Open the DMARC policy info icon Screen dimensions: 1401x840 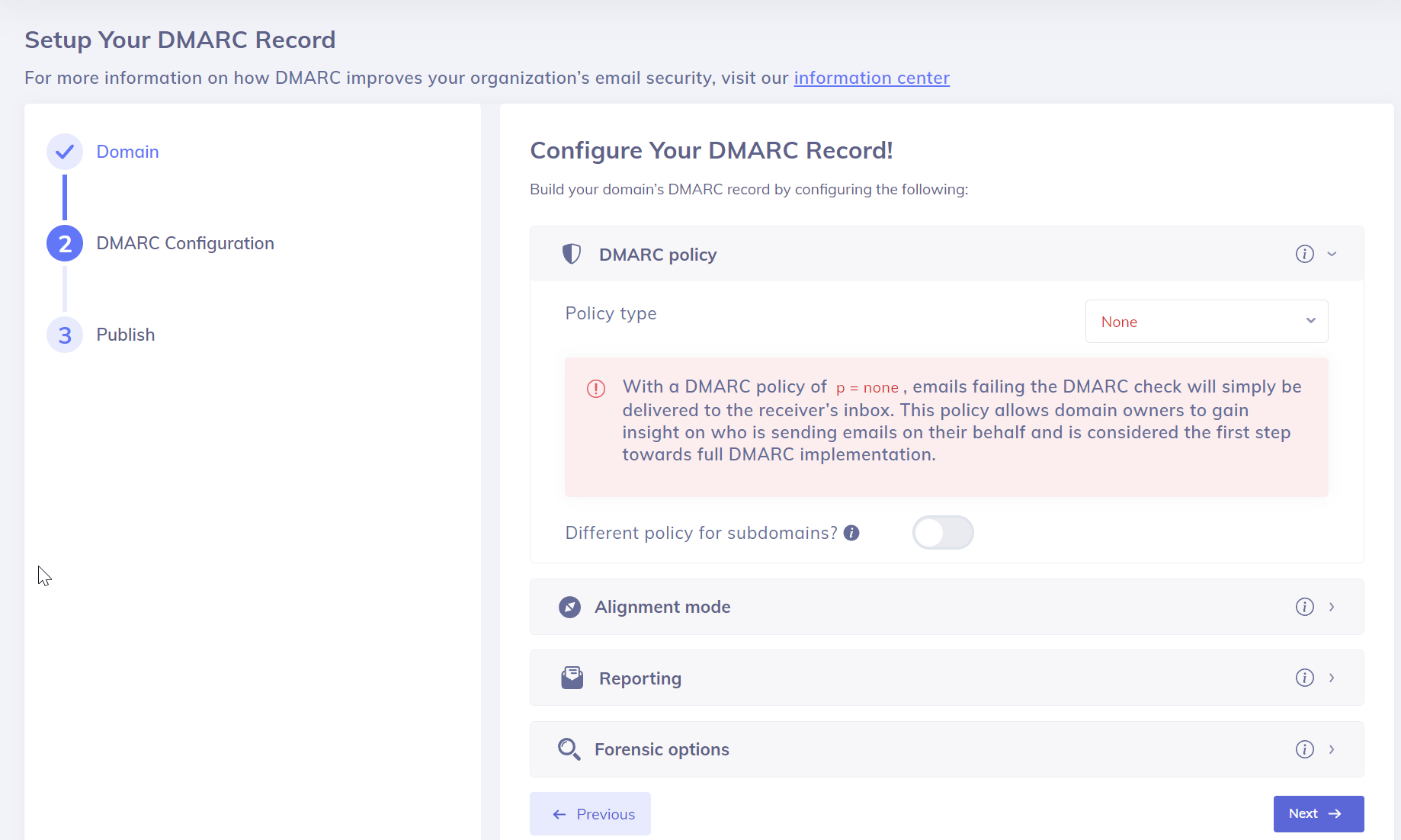coord(1304,254)
